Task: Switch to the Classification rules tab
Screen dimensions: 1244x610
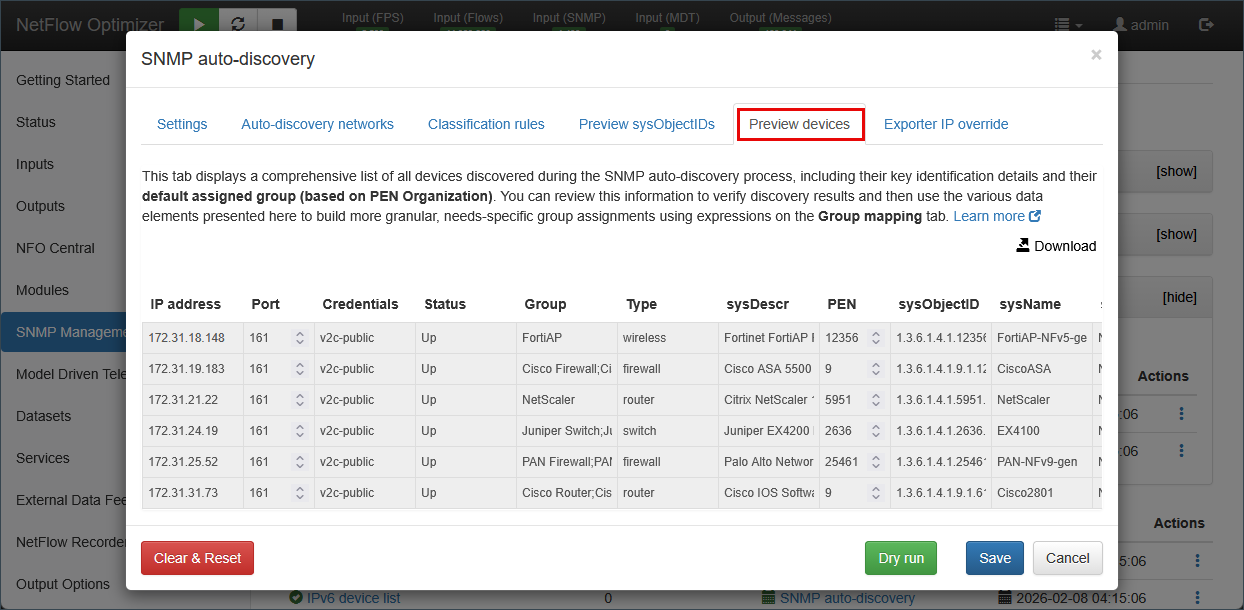Action: click(x=486, y=124)
